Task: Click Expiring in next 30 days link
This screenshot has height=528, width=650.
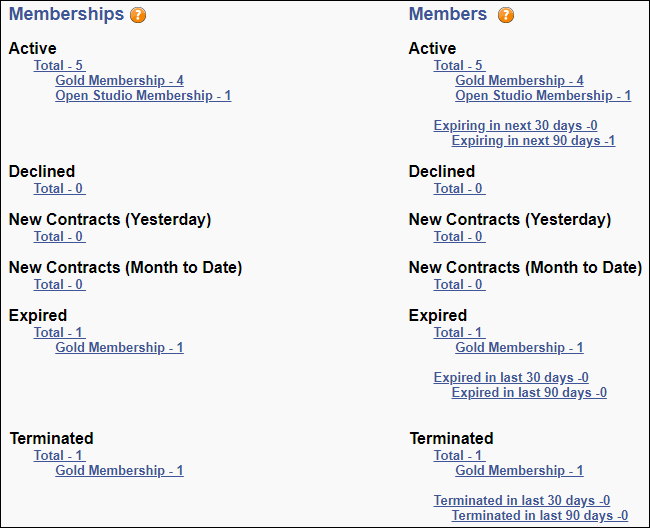Action: (515, 125)
